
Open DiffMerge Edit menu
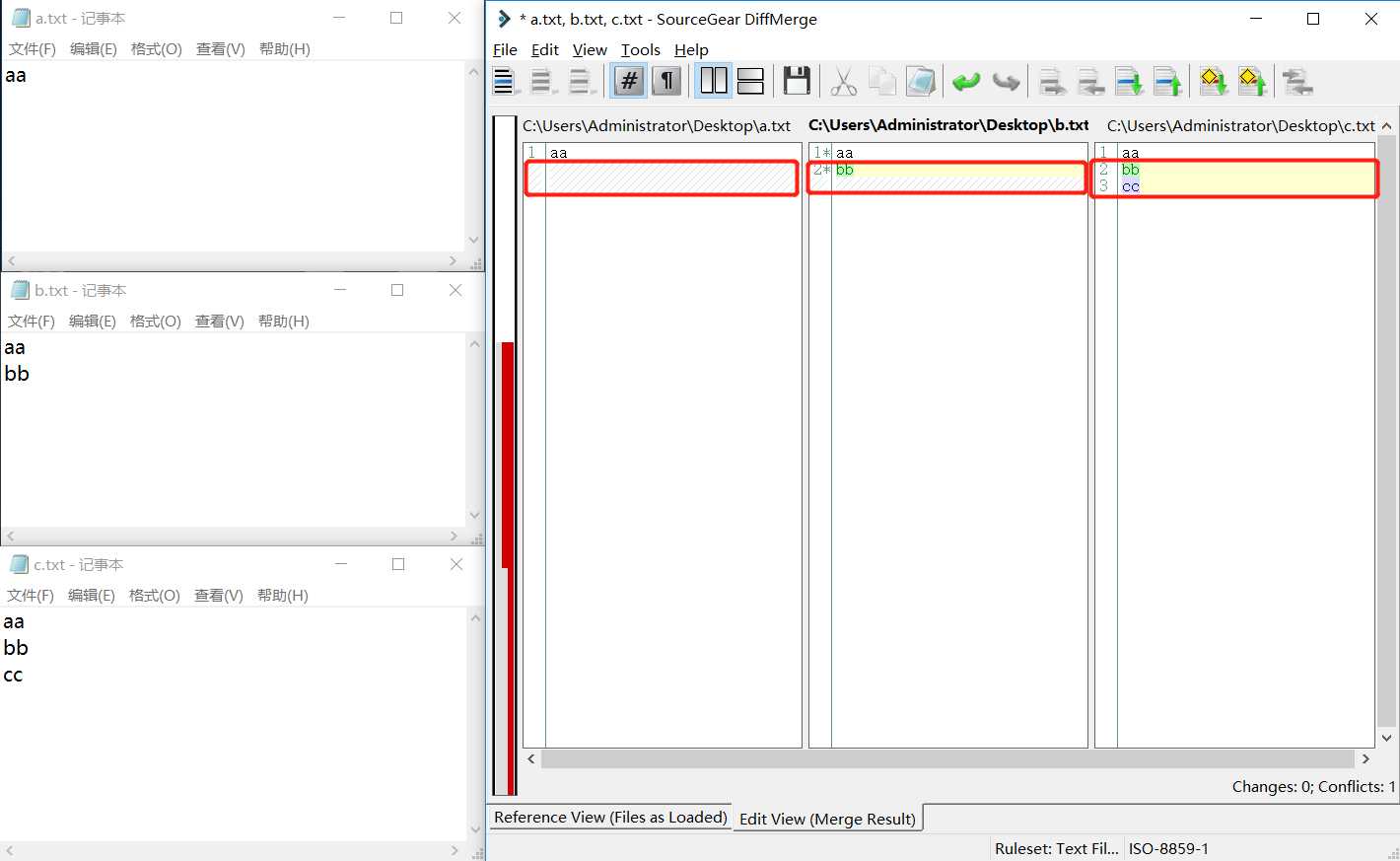[544, 49]
